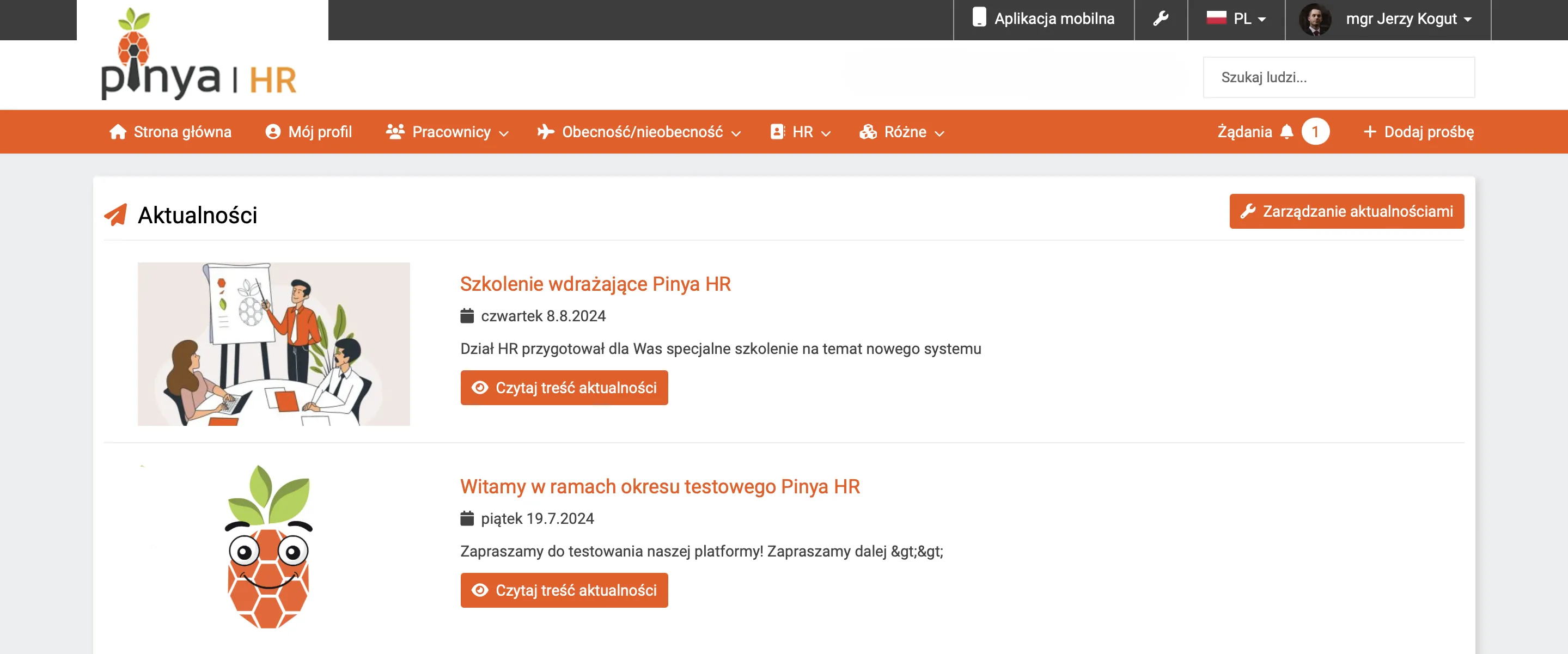Open the Obecność/nieobecność menu
This screenshot has width=1568, height=654.
point(638,131)
